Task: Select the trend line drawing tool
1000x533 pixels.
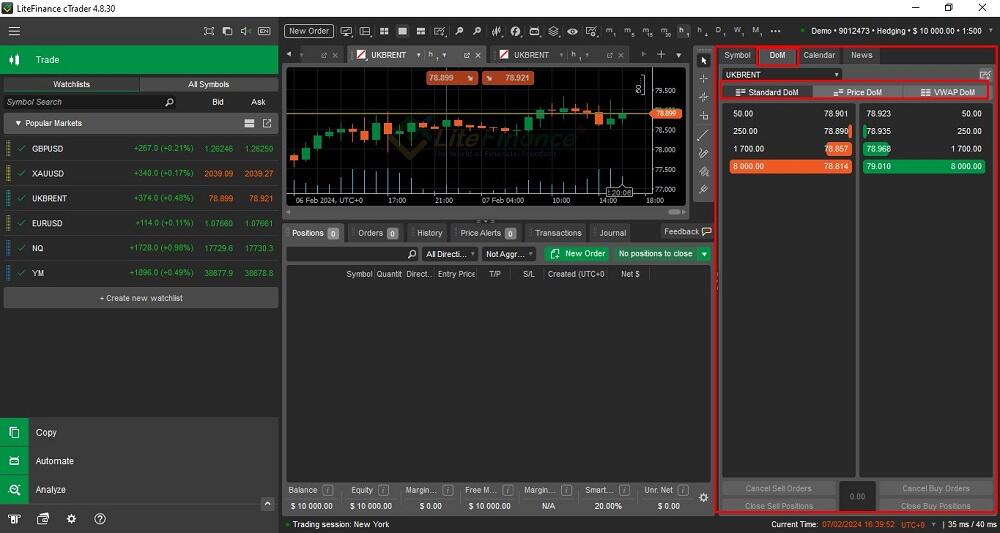Action: tap(703, 135)
